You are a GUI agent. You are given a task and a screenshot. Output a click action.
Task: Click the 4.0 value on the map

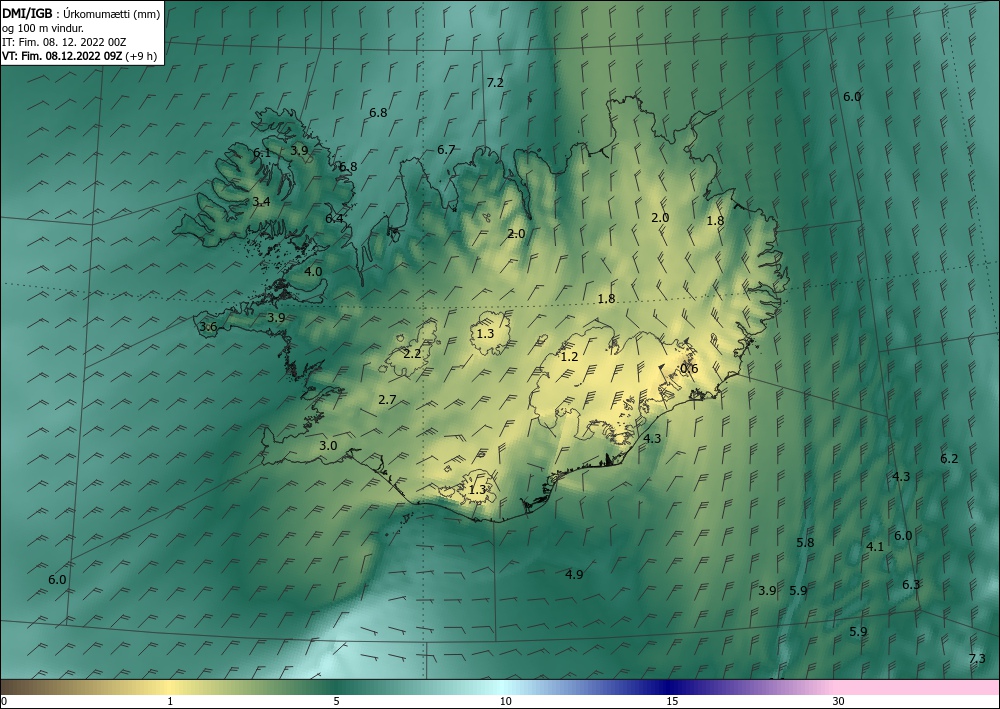[x=313, y=271]
